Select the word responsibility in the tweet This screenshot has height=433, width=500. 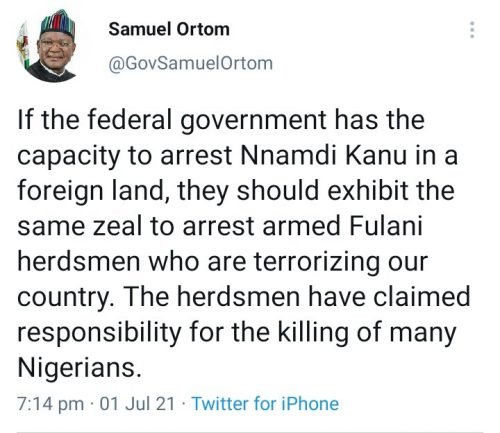coord(99,333)
